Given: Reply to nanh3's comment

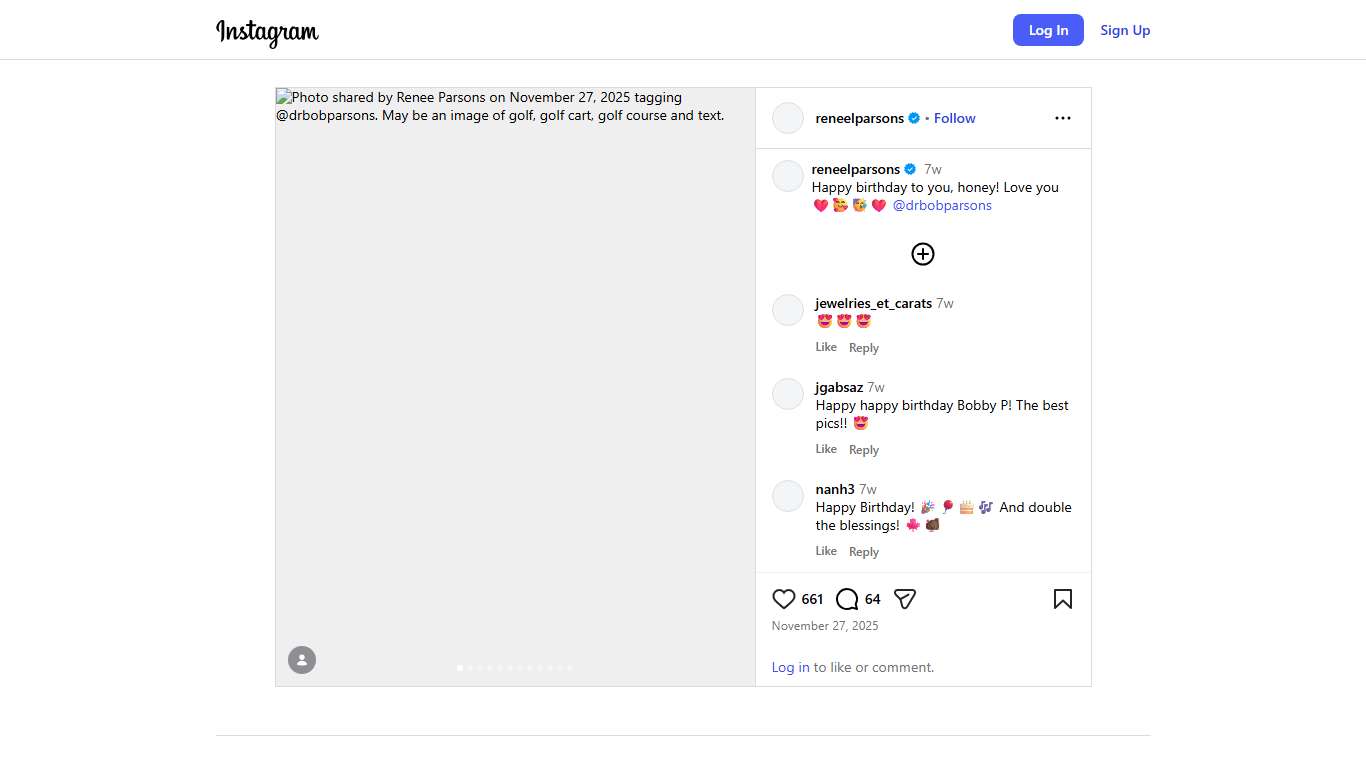Looking at the screenshot, I should [x=864, y=552].
